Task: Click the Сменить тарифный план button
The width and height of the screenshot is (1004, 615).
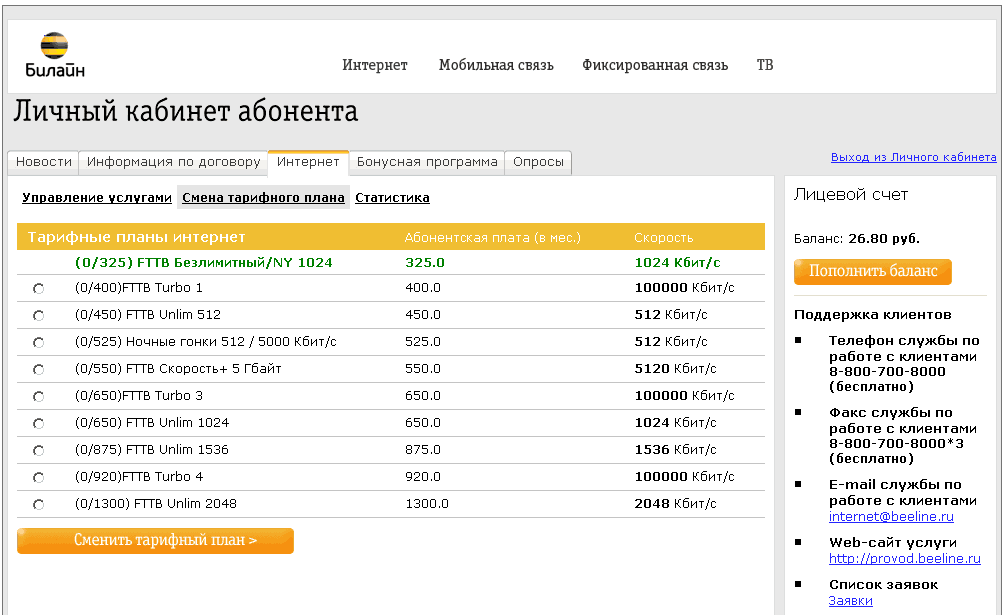Action: coord(156,541)
